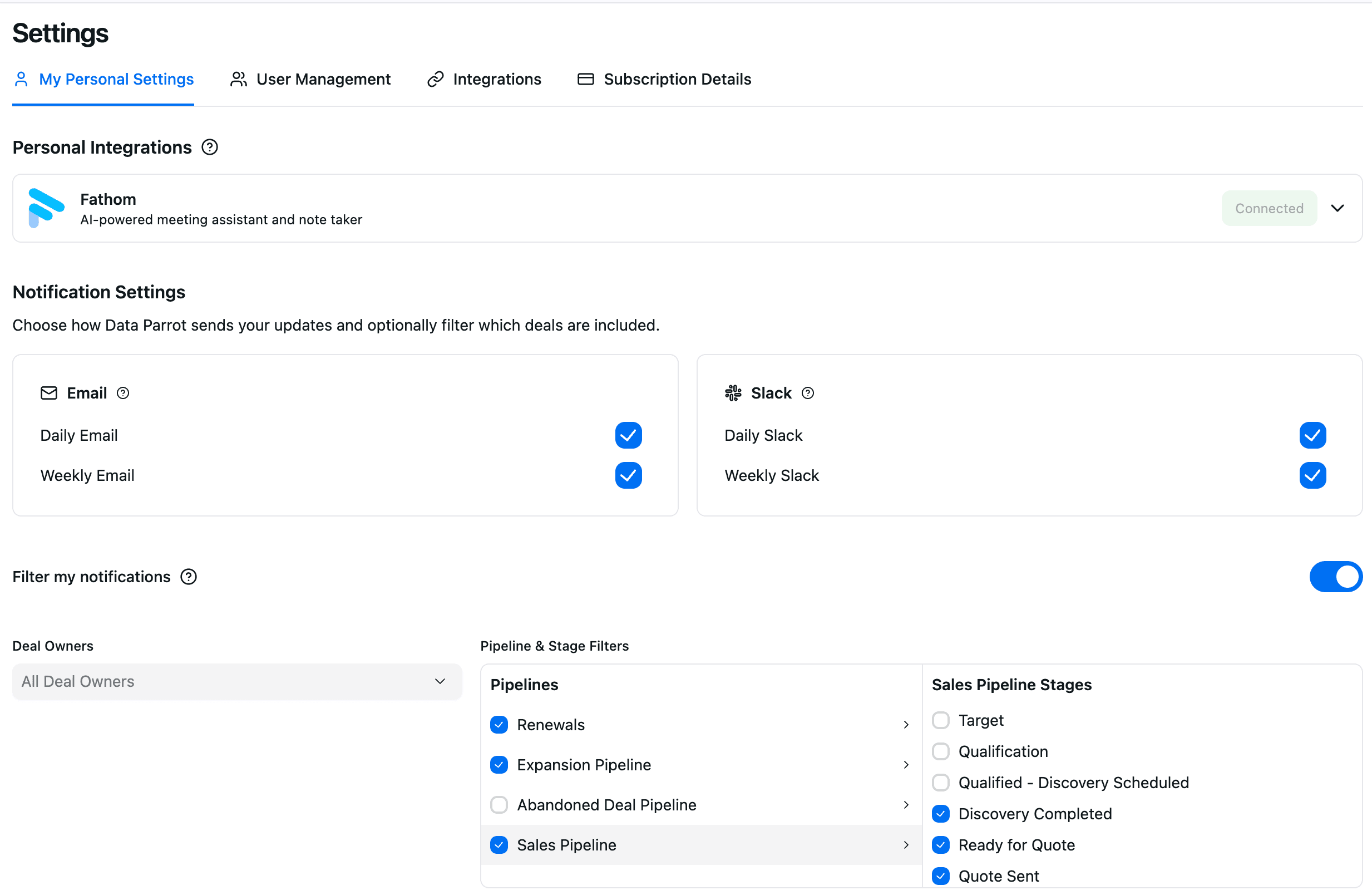This screenshot has width=1372, height=895.
Task: Expand the Sales Pipeline stage list
Action: coord(905,844)
